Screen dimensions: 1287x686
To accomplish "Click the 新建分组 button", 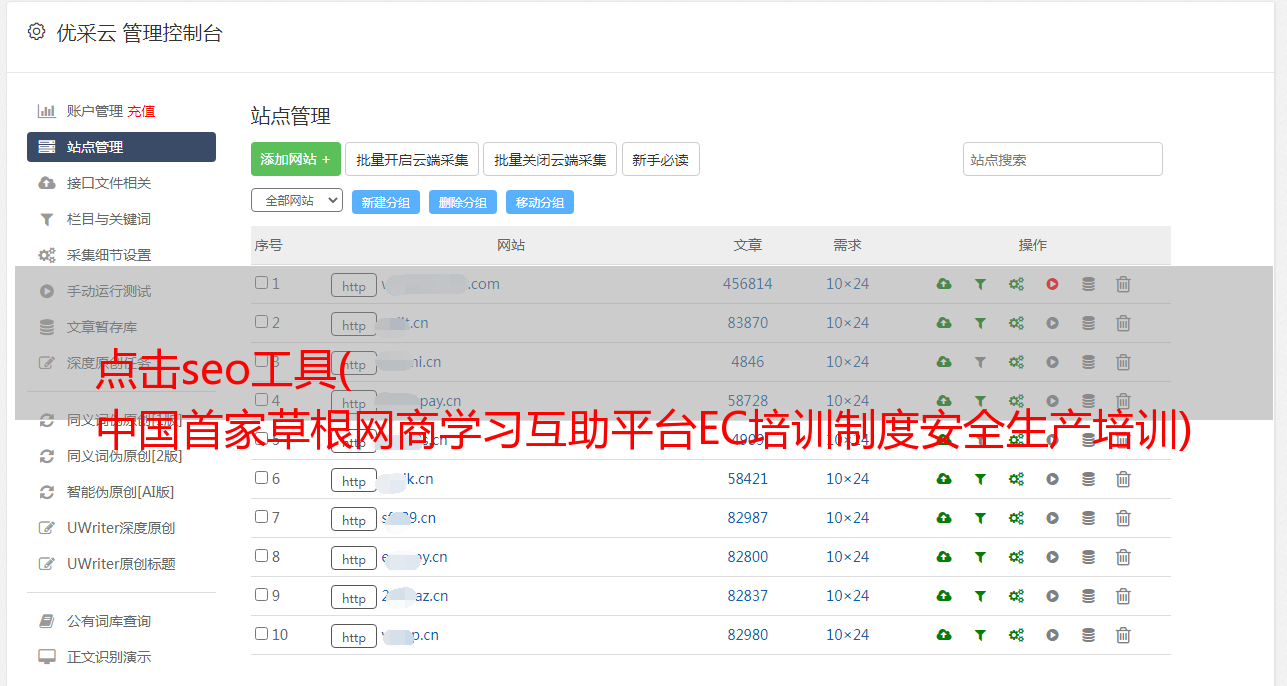I will [x=386, y=202].
